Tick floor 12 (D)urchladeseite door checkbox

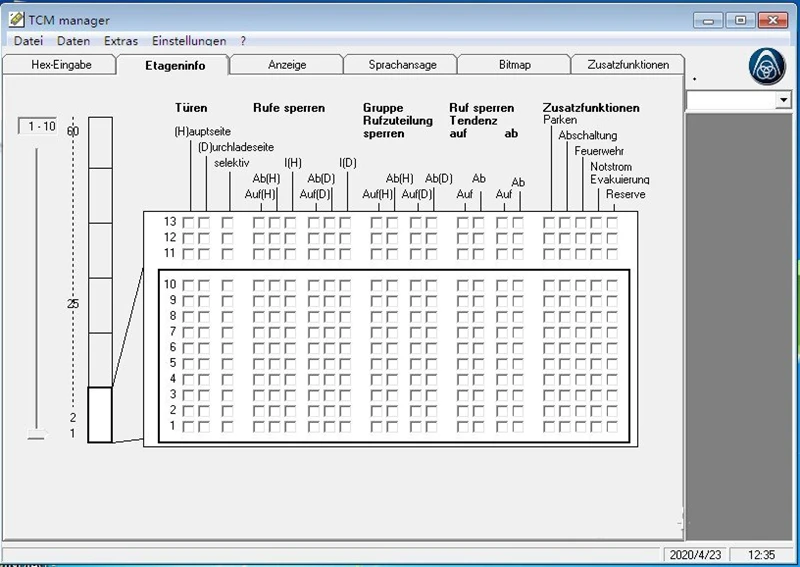204,238
